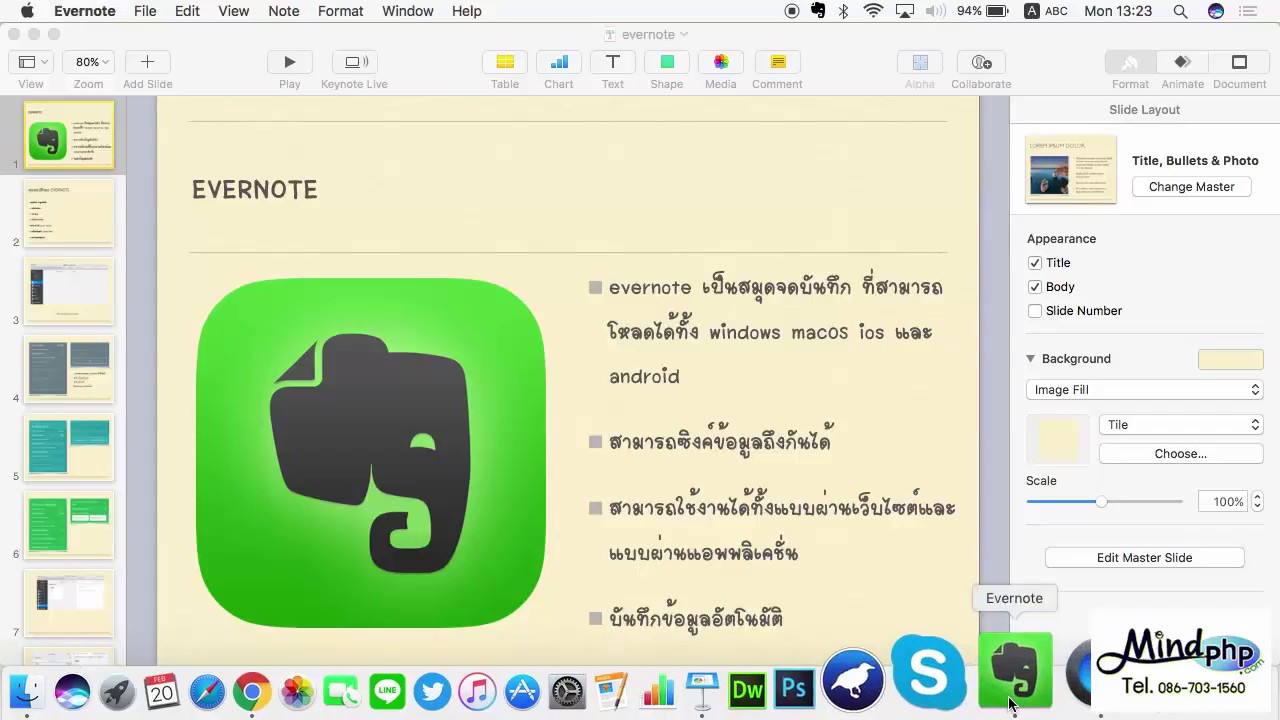Uncheck the Title checkbox
The height and width of the screenshot is (720, 1280).
point(1035,263)
